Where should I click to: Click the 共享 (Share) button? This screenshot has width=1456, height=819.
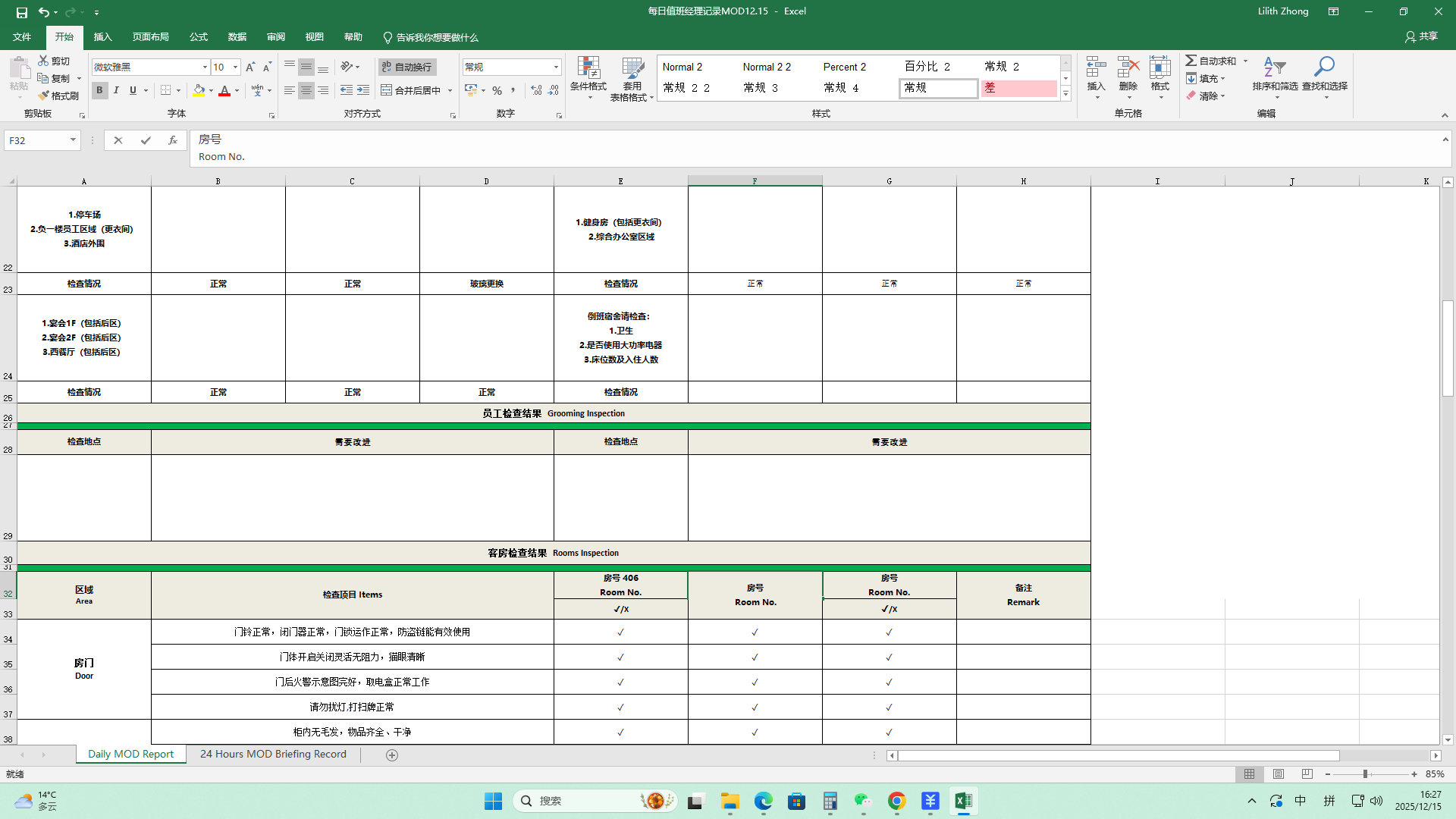[x=1421, y=36]
